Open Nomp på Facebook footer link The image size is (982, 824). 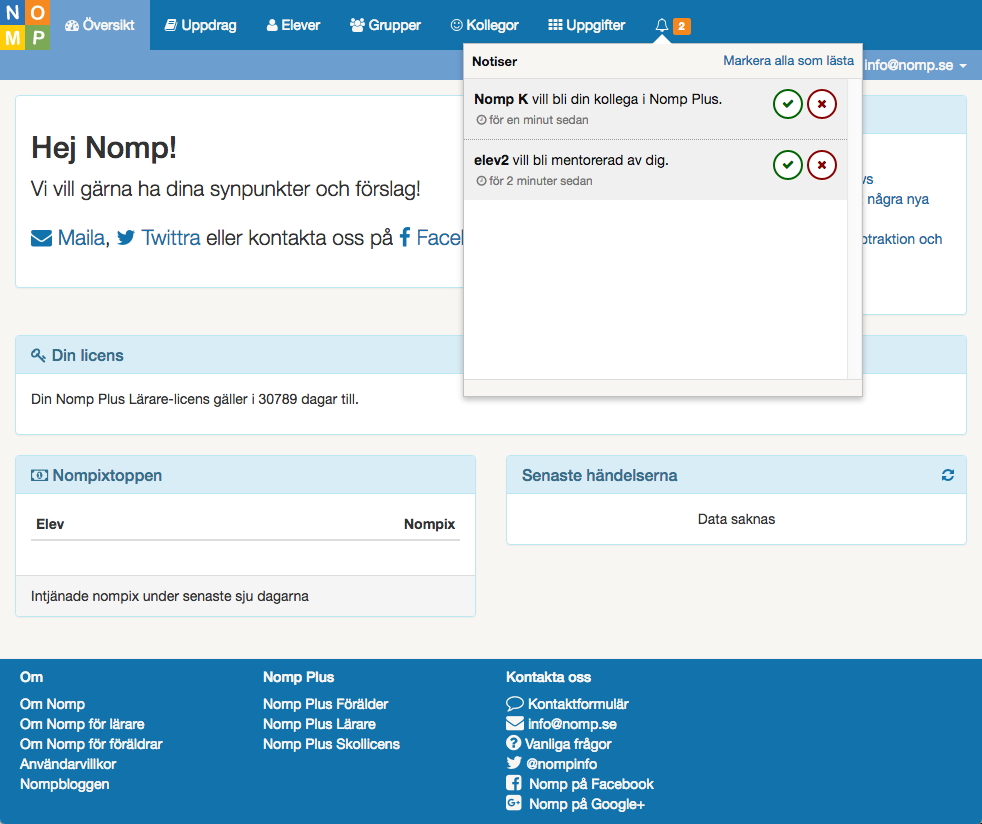(580, 784)
